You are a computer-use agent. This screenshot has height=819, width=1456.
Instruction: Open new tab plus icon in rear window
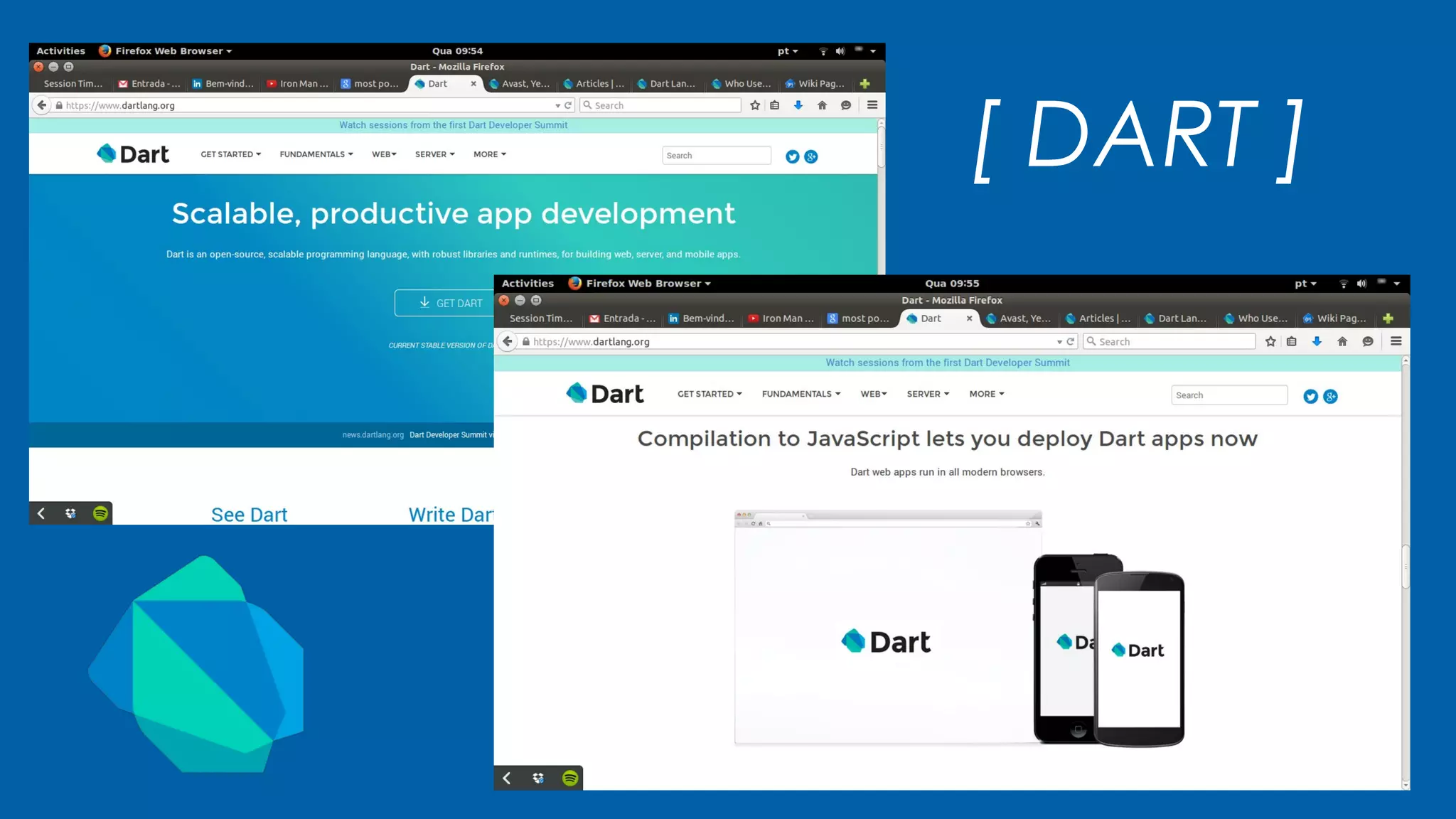click(x=865, y=84)
